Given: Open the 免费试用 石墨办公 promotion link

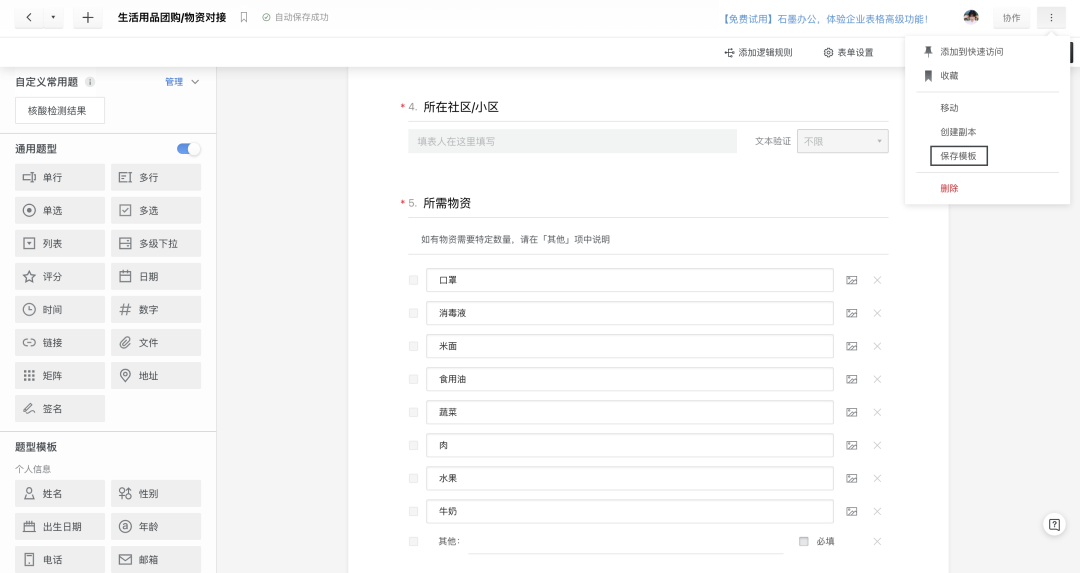Looking at the screenshot, I should coord(825,19).
